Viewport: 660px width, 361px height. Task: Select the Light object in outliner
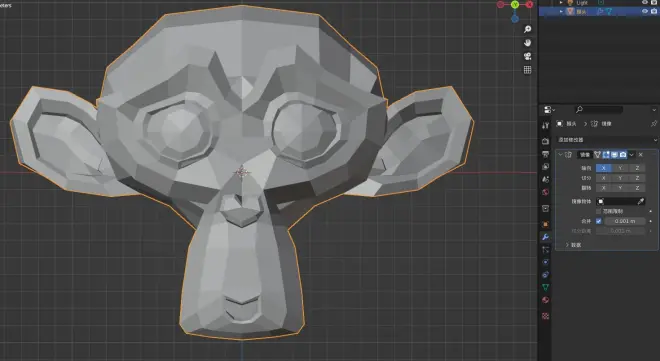pos(582,3)
